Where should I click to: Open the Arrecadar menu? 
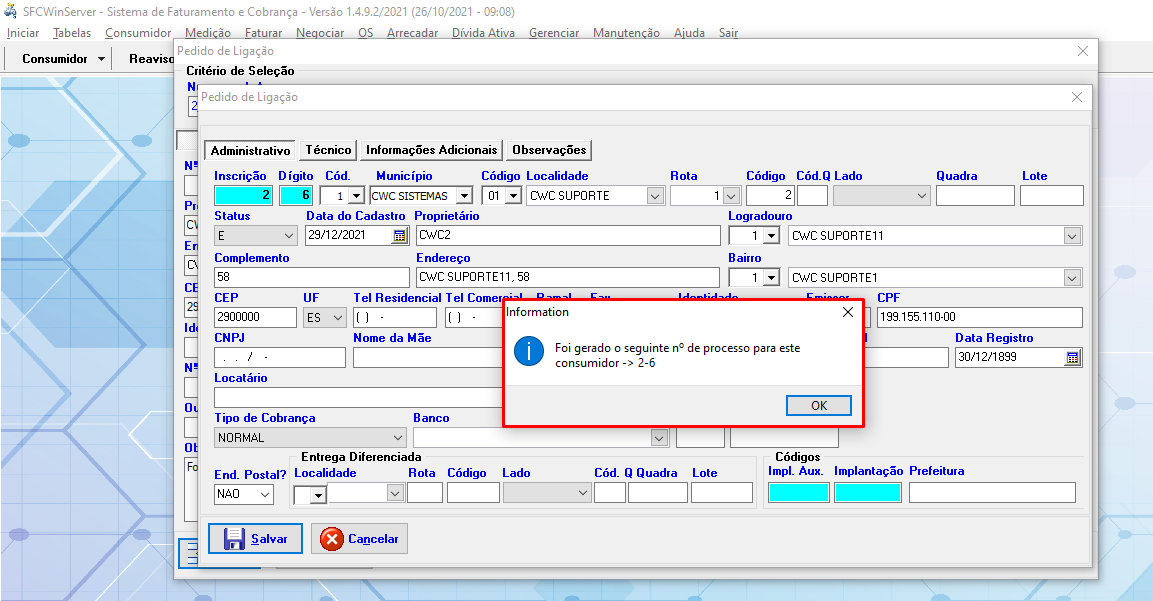[x=412, y=33]
